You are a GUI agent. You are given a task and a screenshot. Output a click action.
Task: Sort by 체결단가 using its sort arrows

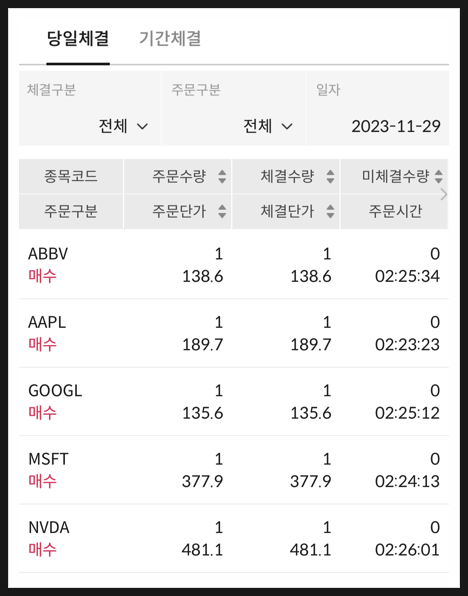[x=330, y=211]
